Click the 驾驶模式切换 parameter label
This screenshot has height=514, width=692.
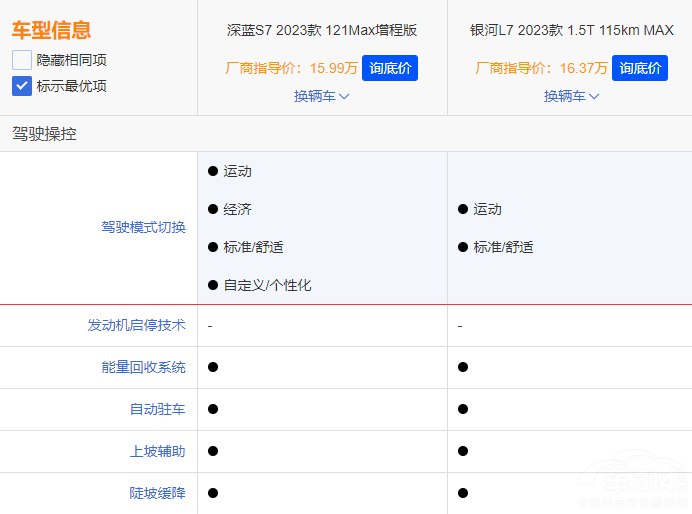pyautogui.click(x=143, y=227)
